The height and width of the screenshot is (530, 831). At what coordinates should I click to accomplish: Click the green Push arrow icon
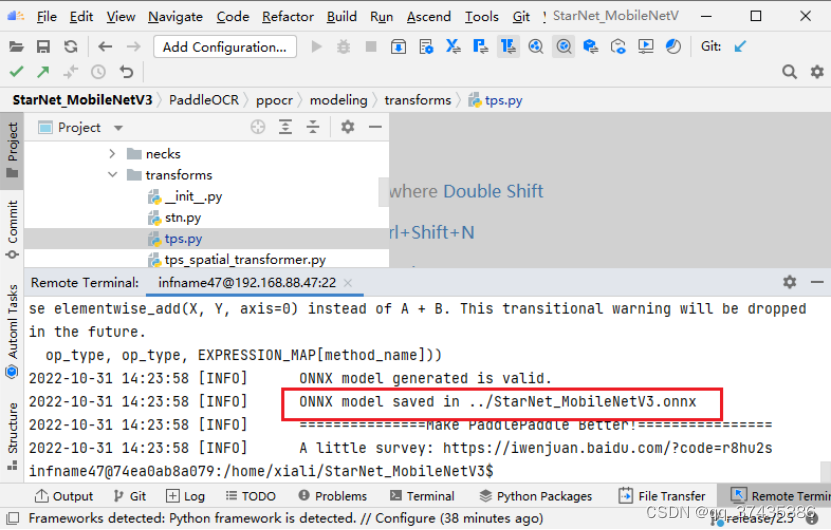point(43,72)
